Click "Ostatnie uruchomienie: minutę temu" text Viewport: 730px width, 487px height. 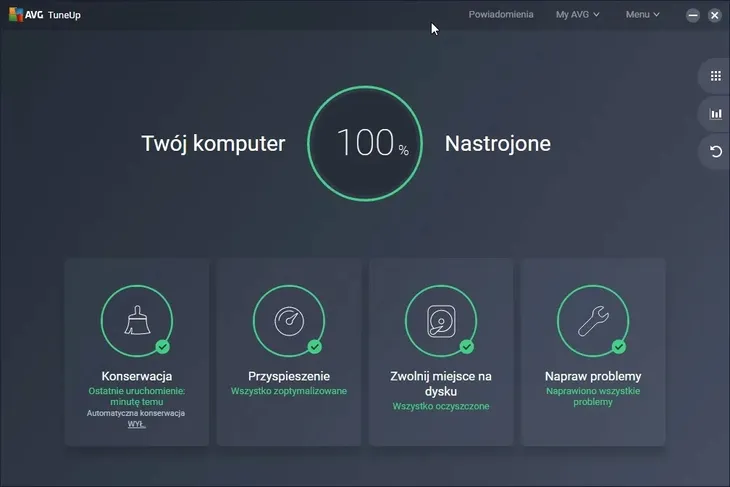point(137,396)
